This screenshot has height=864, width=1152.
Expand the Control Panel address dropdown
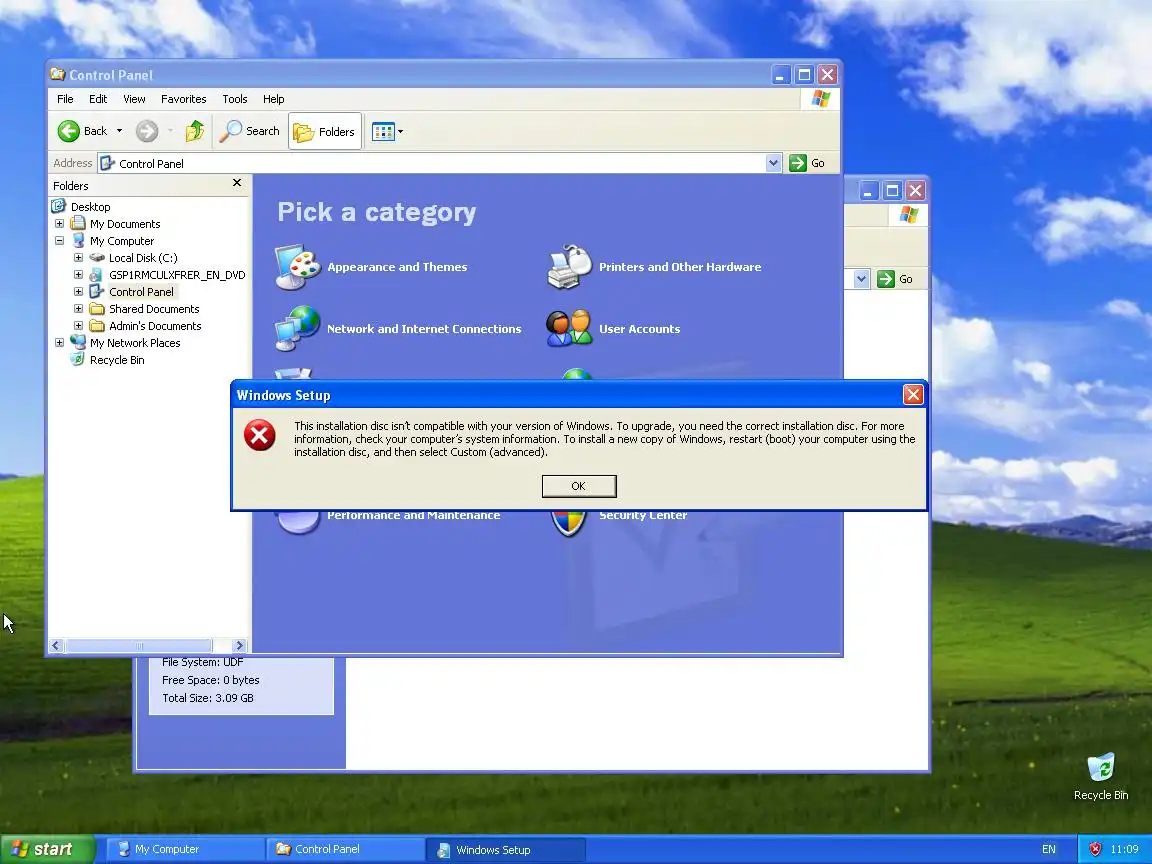pos(773,163)
